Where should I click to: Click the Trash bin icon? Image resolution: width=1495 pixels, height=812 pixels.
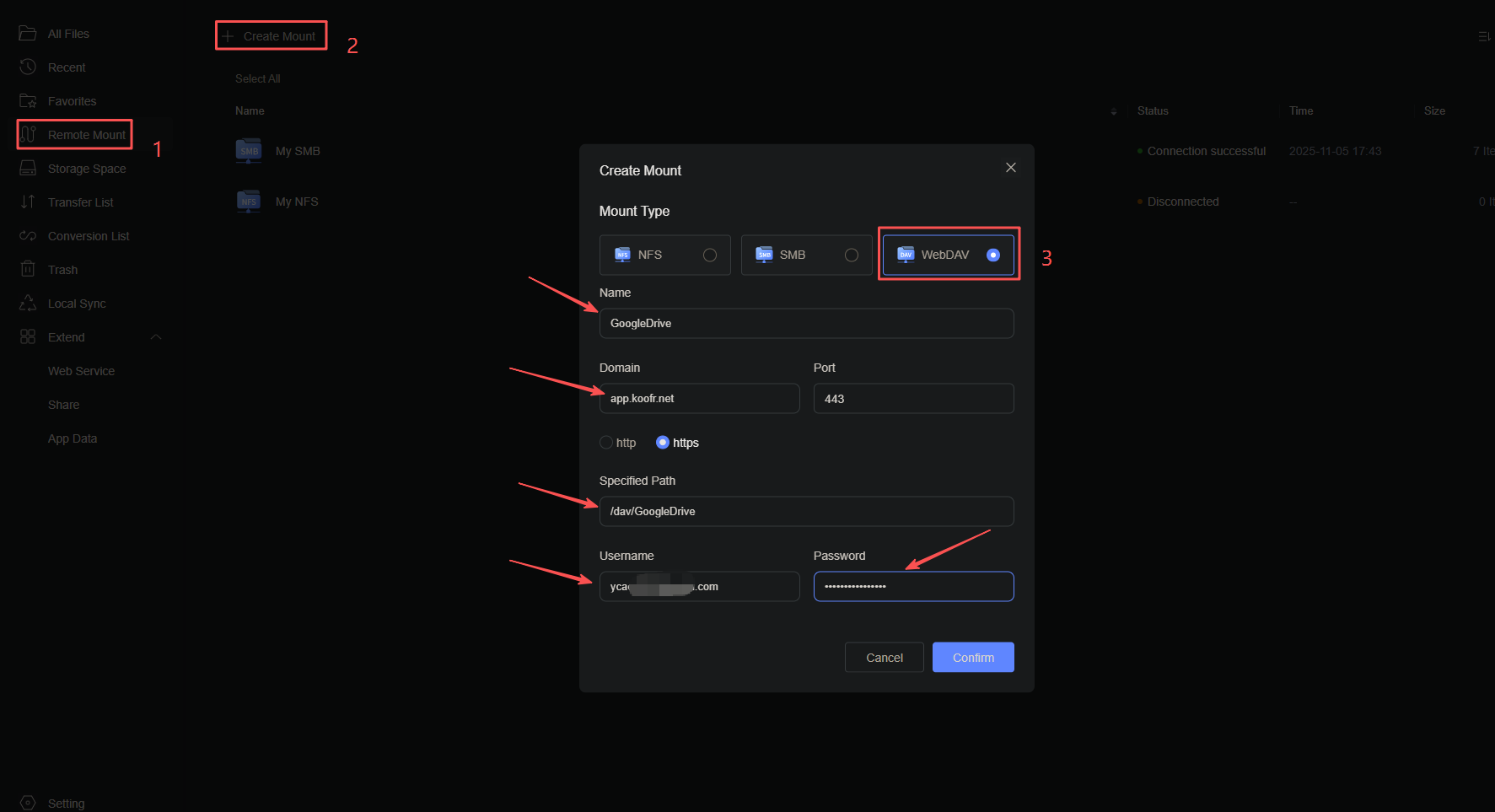[x=28, y=270]
